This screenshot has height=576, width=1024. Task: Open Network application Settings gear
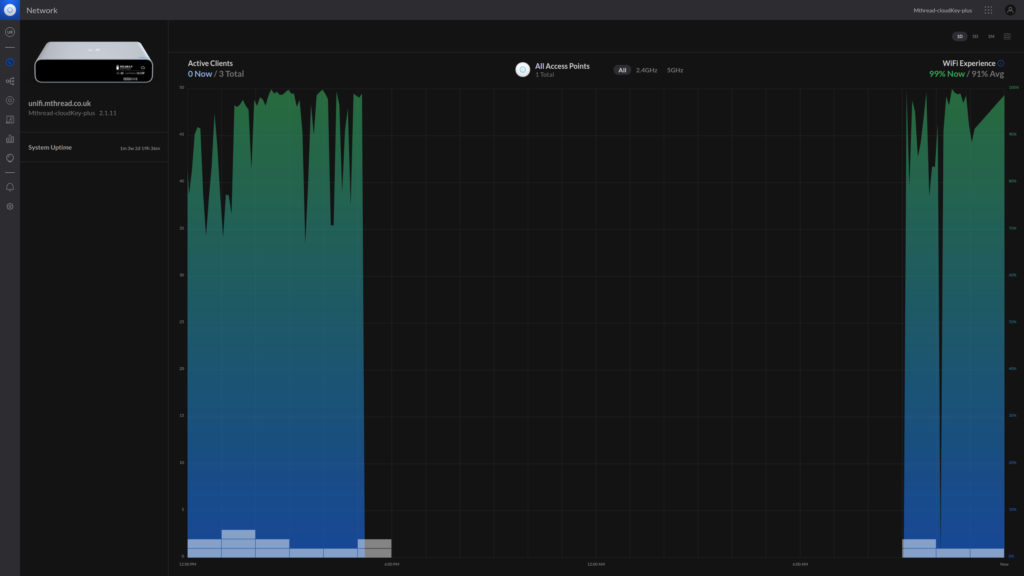pos(10,206)
